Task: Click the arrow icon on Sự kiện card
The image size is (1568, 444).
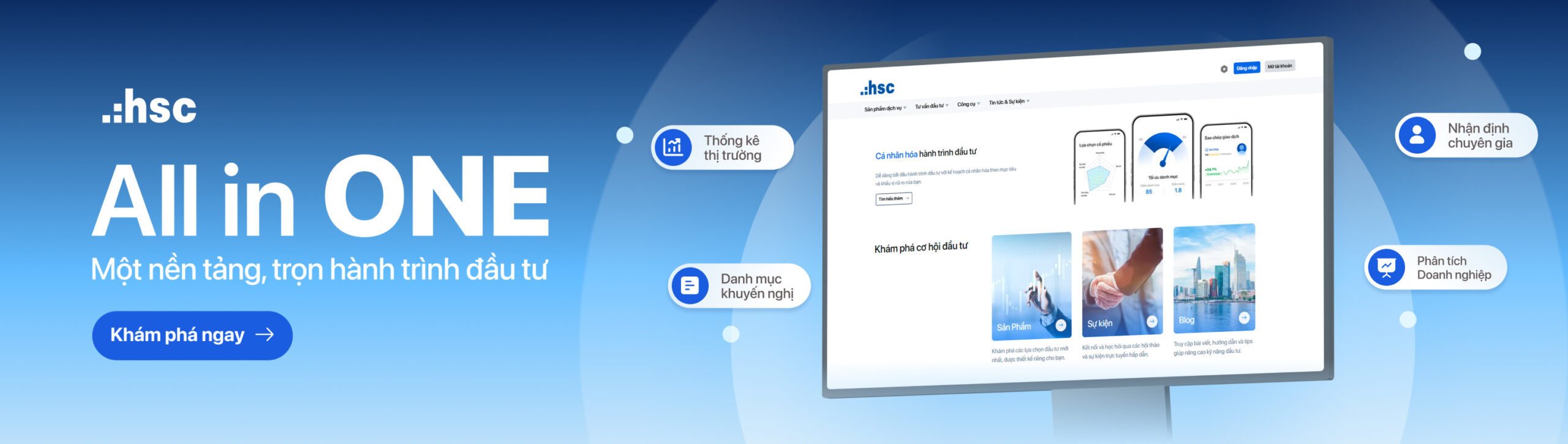Action: (x=1152, y=322)
